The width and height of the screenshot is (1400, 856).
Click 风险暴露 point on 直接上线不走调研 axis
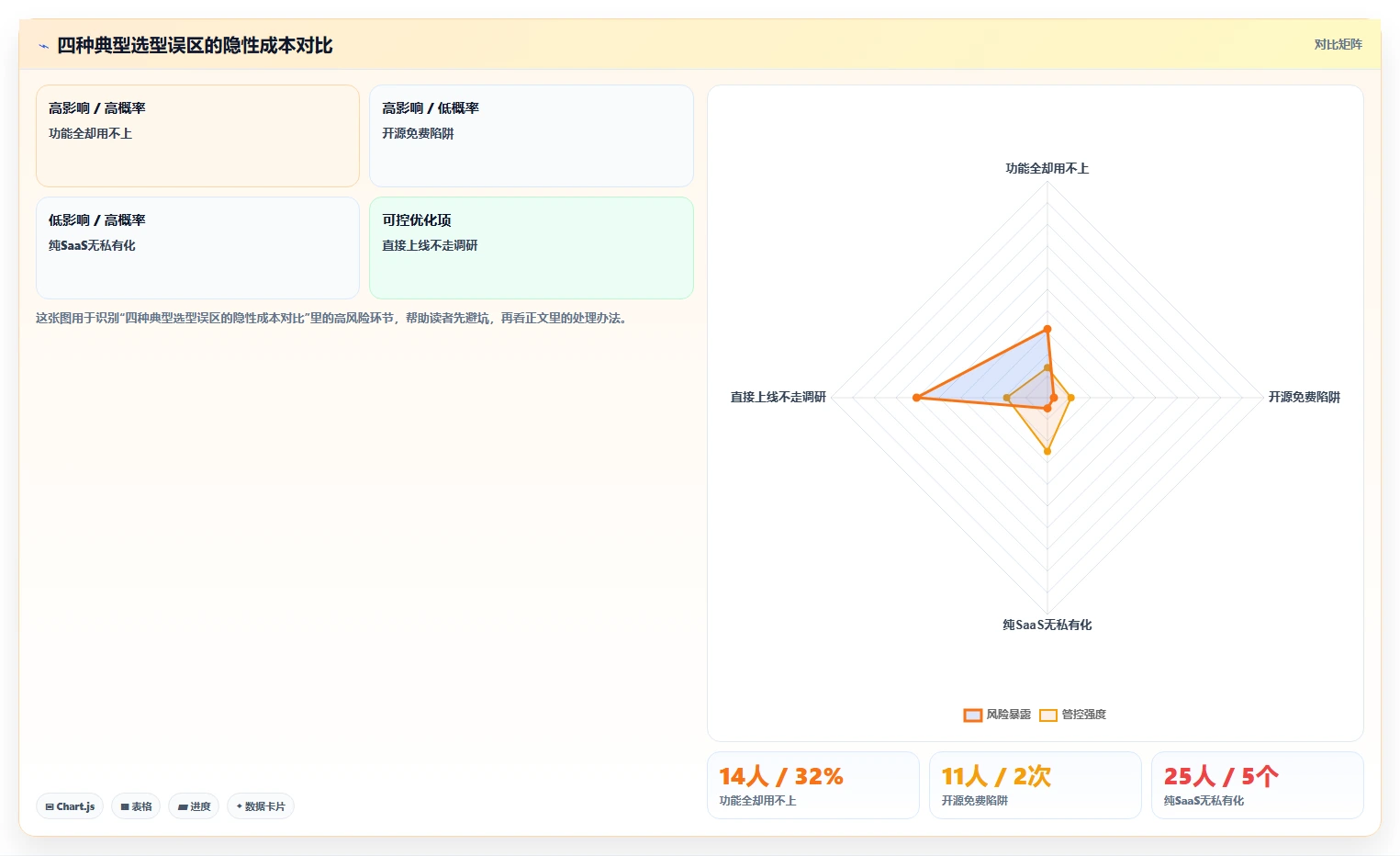pyautogui.click(x=916, y=398)
